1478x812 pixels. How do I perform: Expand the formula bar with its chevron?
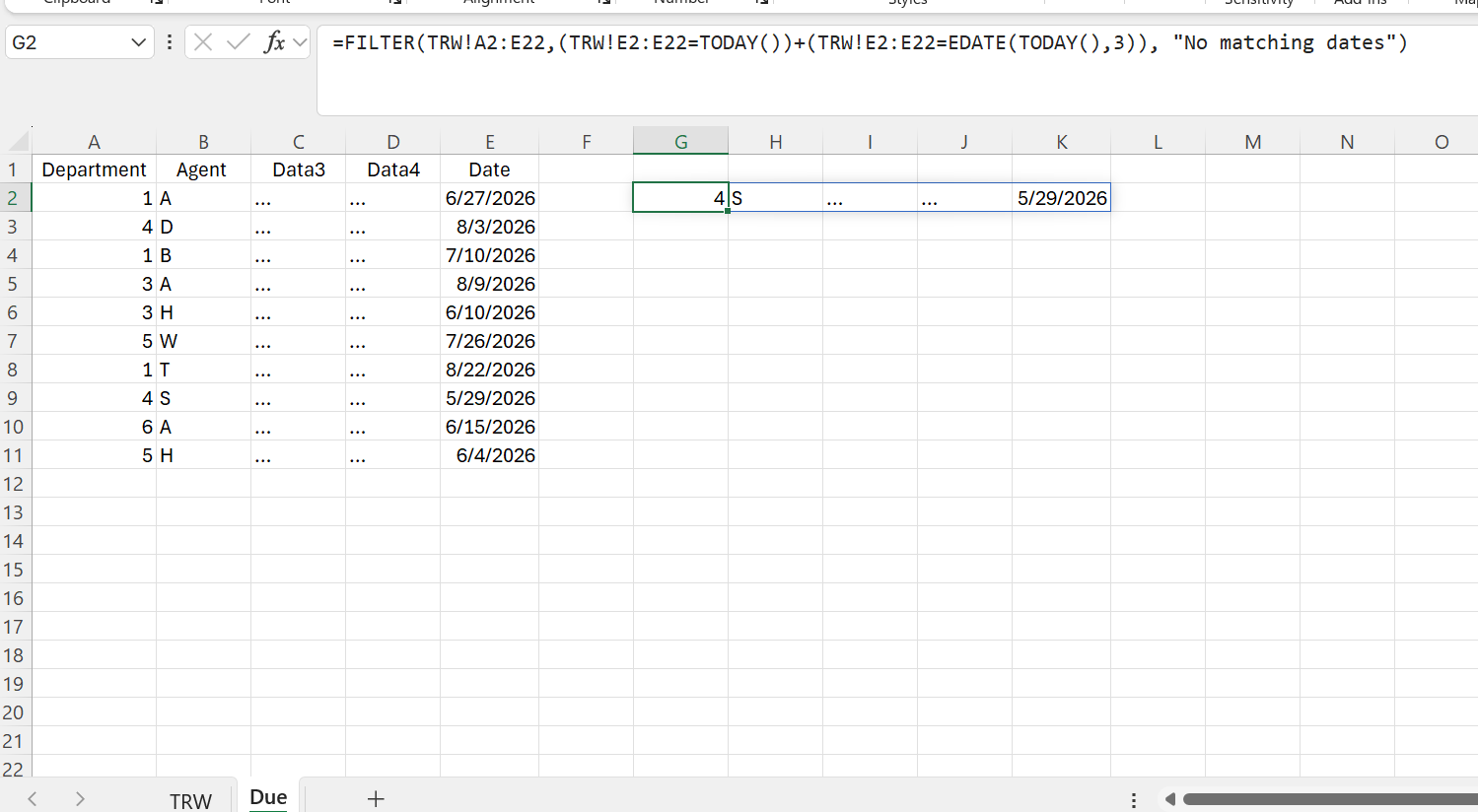300,42
